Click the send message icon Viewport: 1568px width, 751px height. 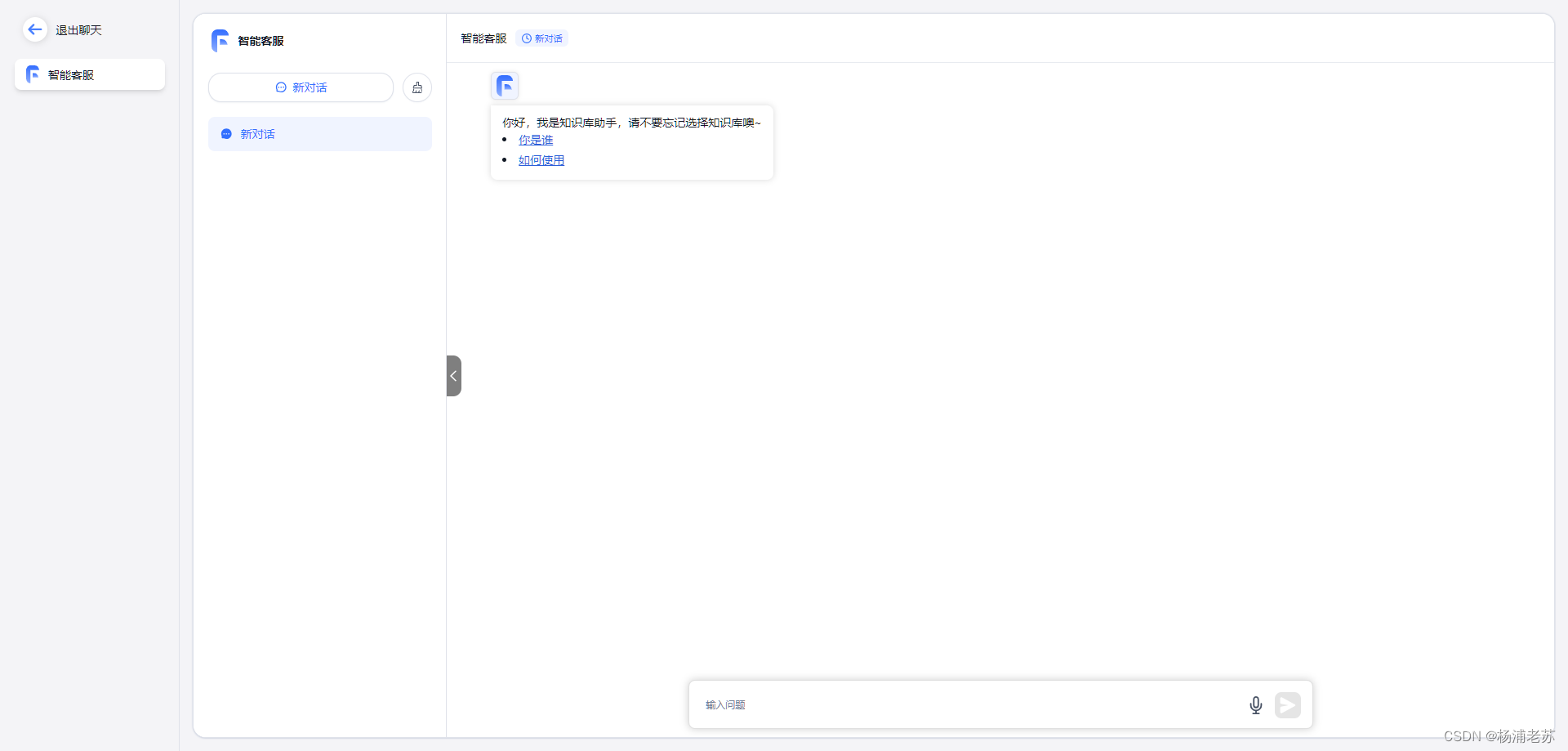[1288, 704]
